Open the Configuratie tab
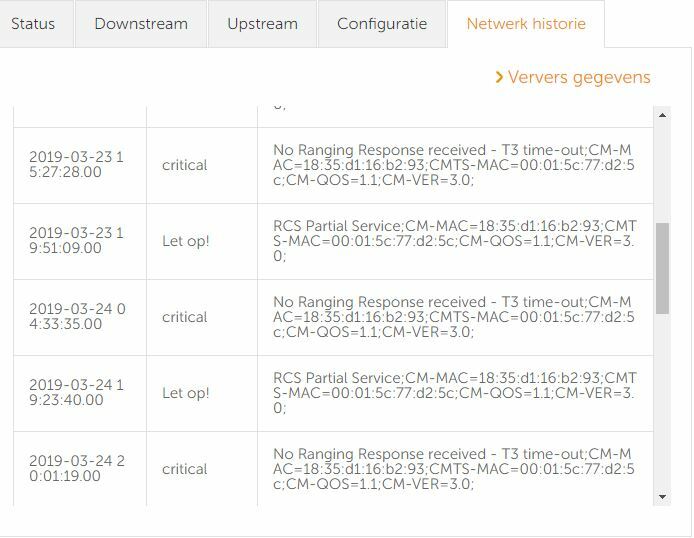Viewport: 694px width, 538px height. (382, 24)
